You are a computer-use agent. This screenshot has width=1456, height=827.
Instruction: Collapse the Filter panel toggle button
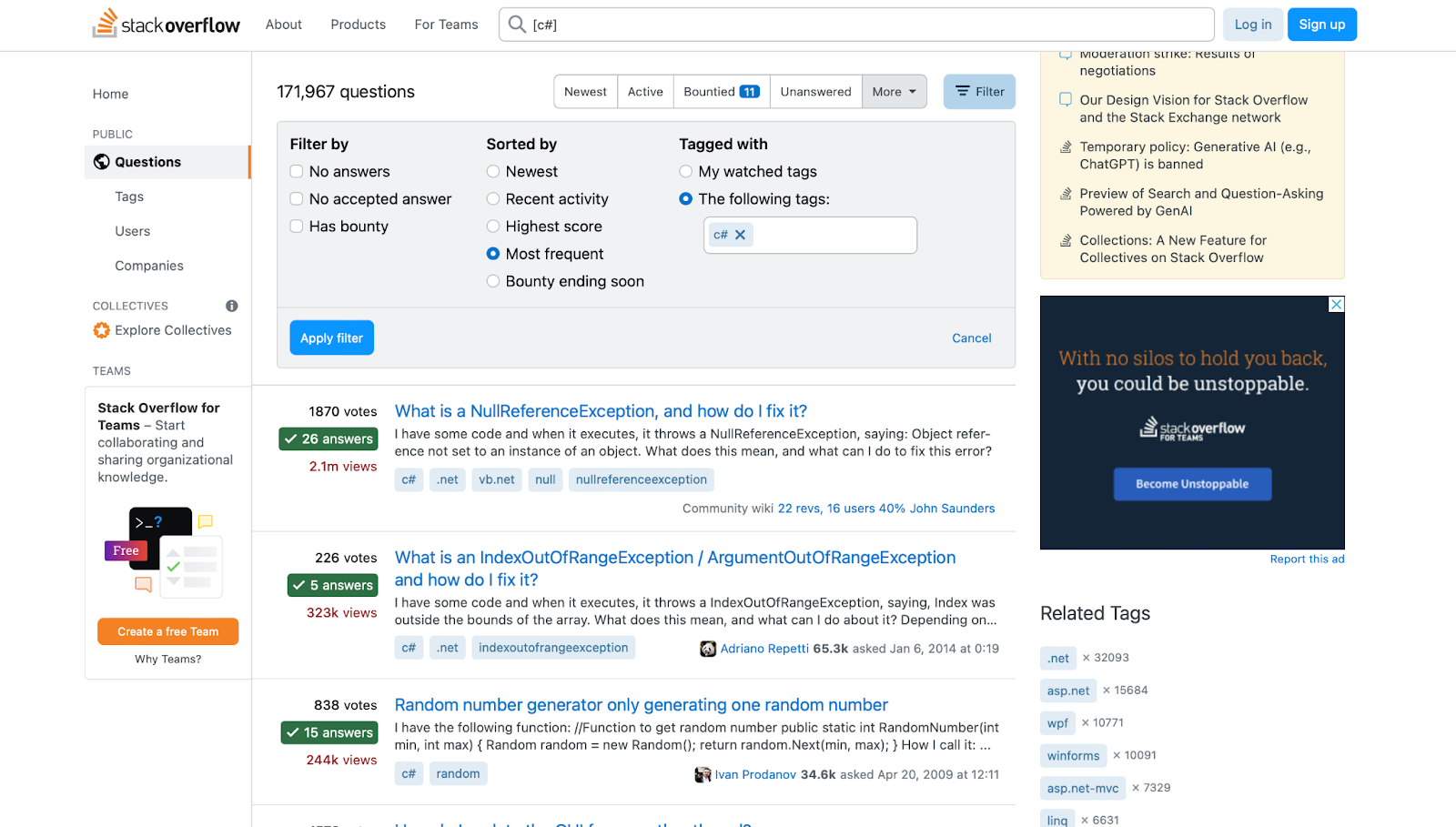coord(979,92)
